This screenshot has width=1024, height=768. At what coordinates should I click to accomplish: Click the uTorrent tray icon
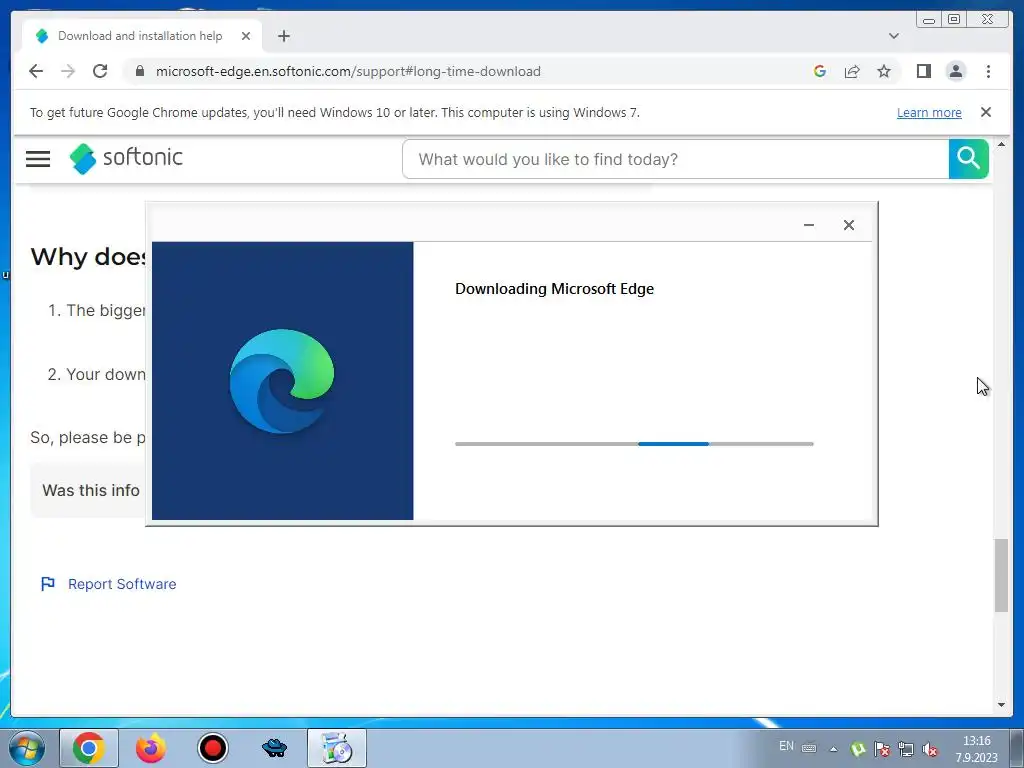(858, 749)
